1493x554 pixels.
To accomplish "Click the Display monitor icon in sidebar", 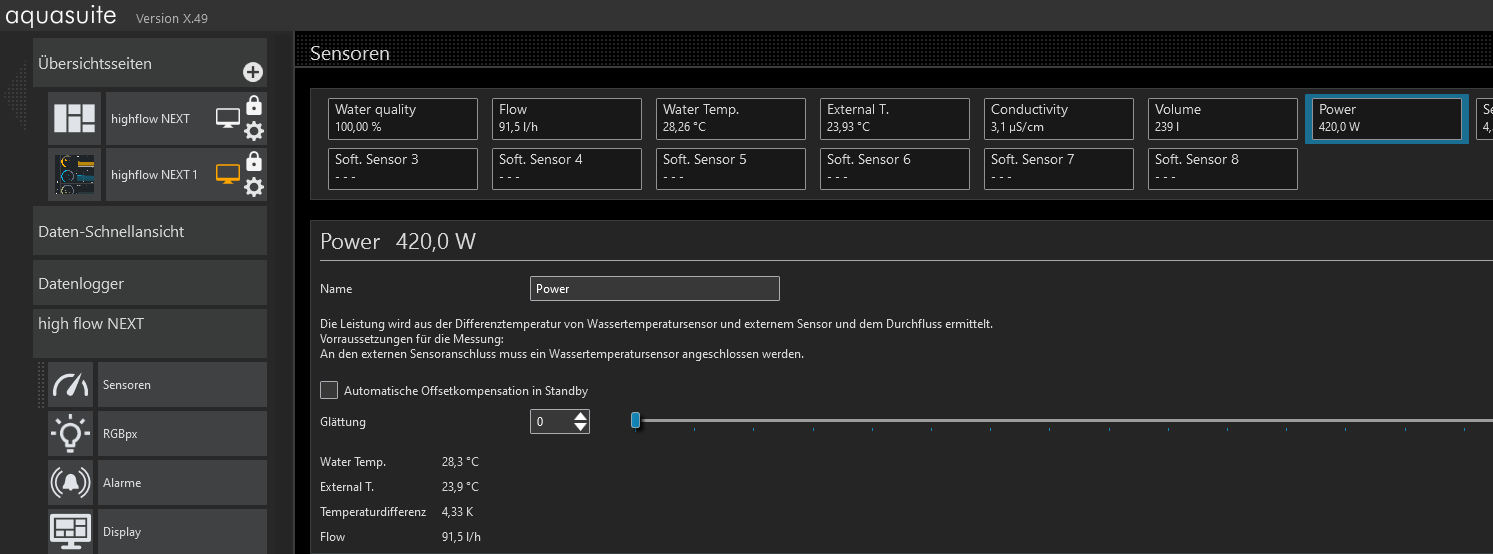I will tap(70, 531).
